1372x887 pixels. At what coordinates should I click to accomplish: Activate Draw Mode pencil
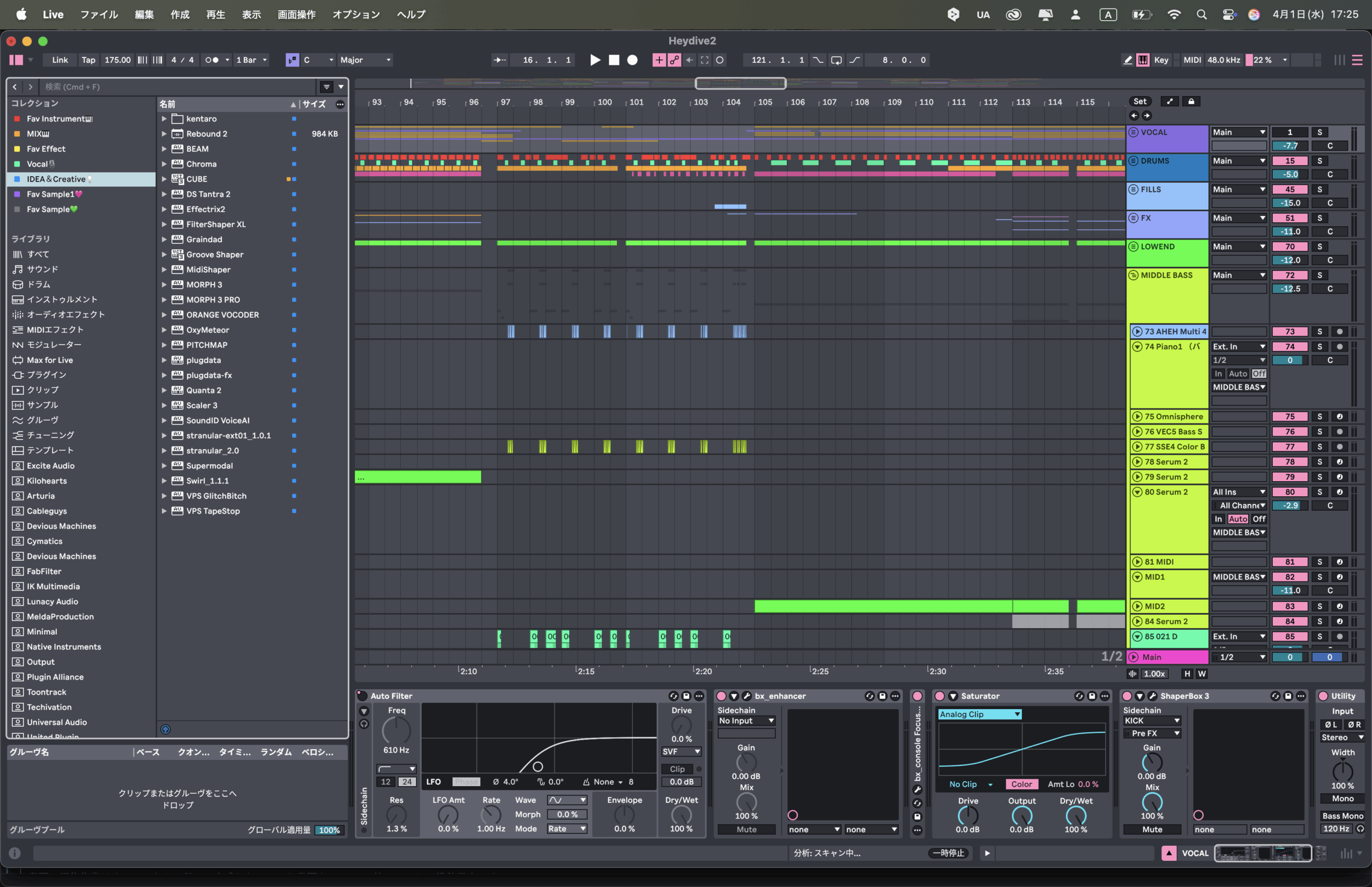click(1127, 60)
